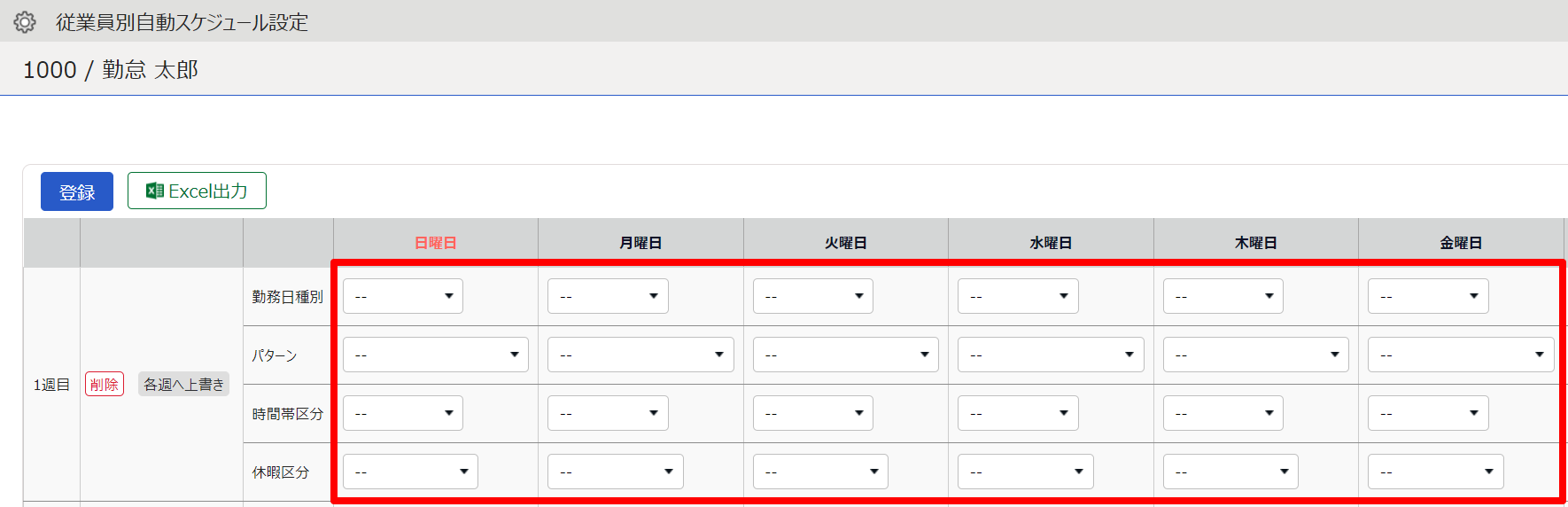
Task: Open 勤務日種別 dropdown for 金曜日
Action: (1428, 296)
